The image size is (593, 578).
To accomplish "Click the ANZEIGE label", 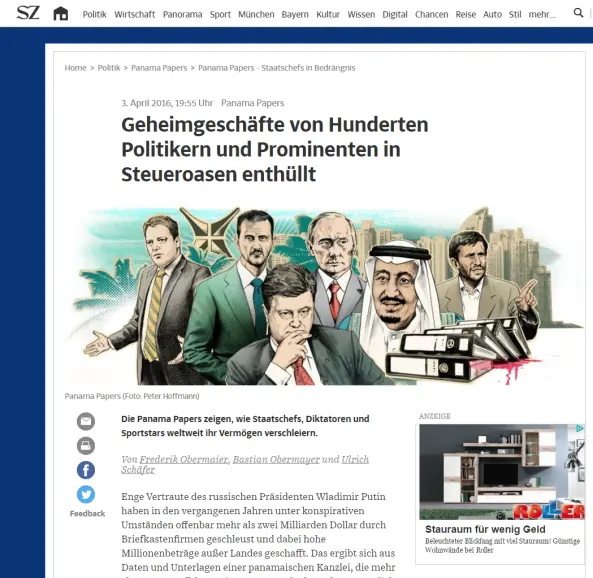I will pos(435,416).
